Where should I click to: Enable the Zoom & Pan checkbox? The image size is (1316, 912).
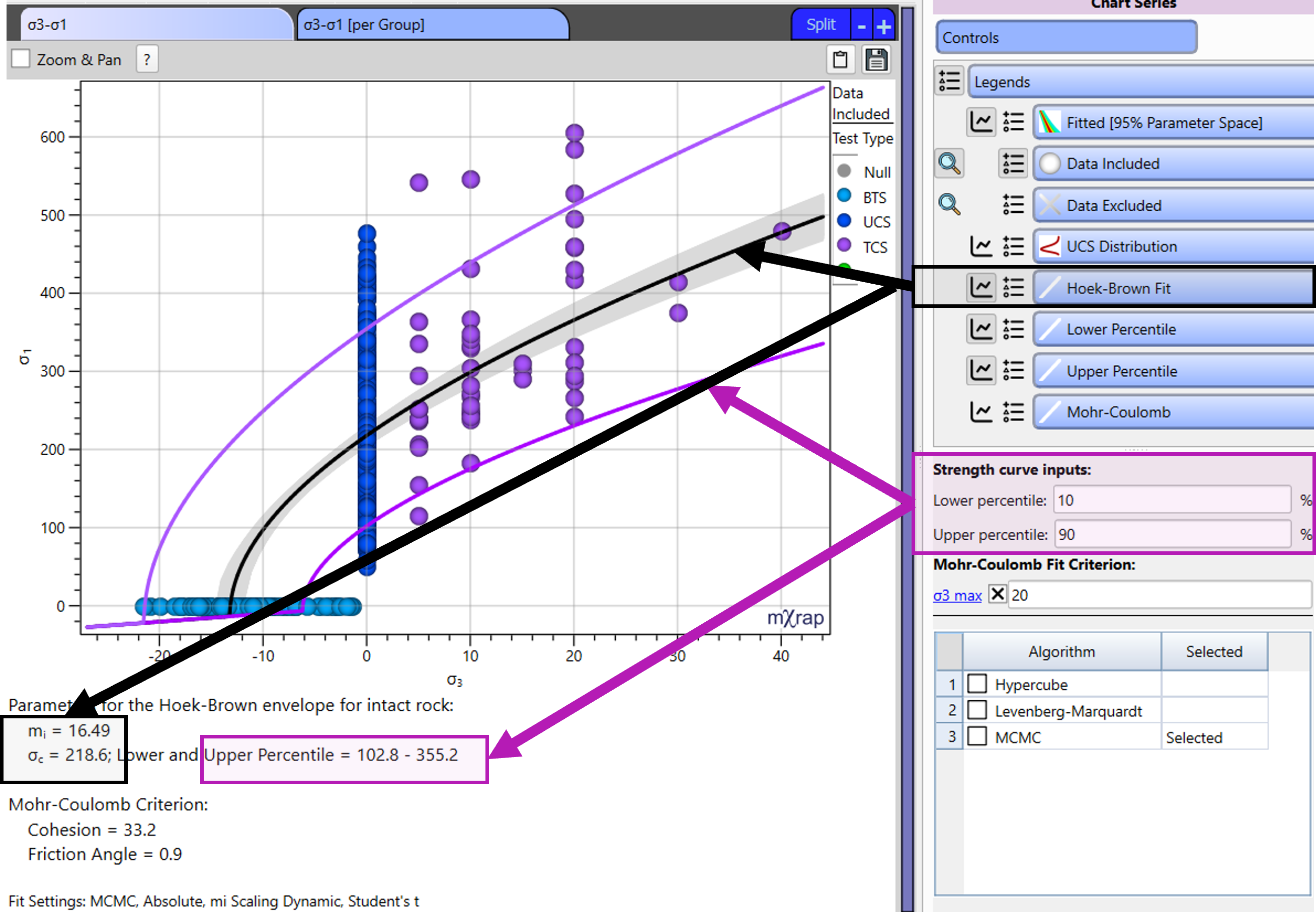click(x=21, y=59)
